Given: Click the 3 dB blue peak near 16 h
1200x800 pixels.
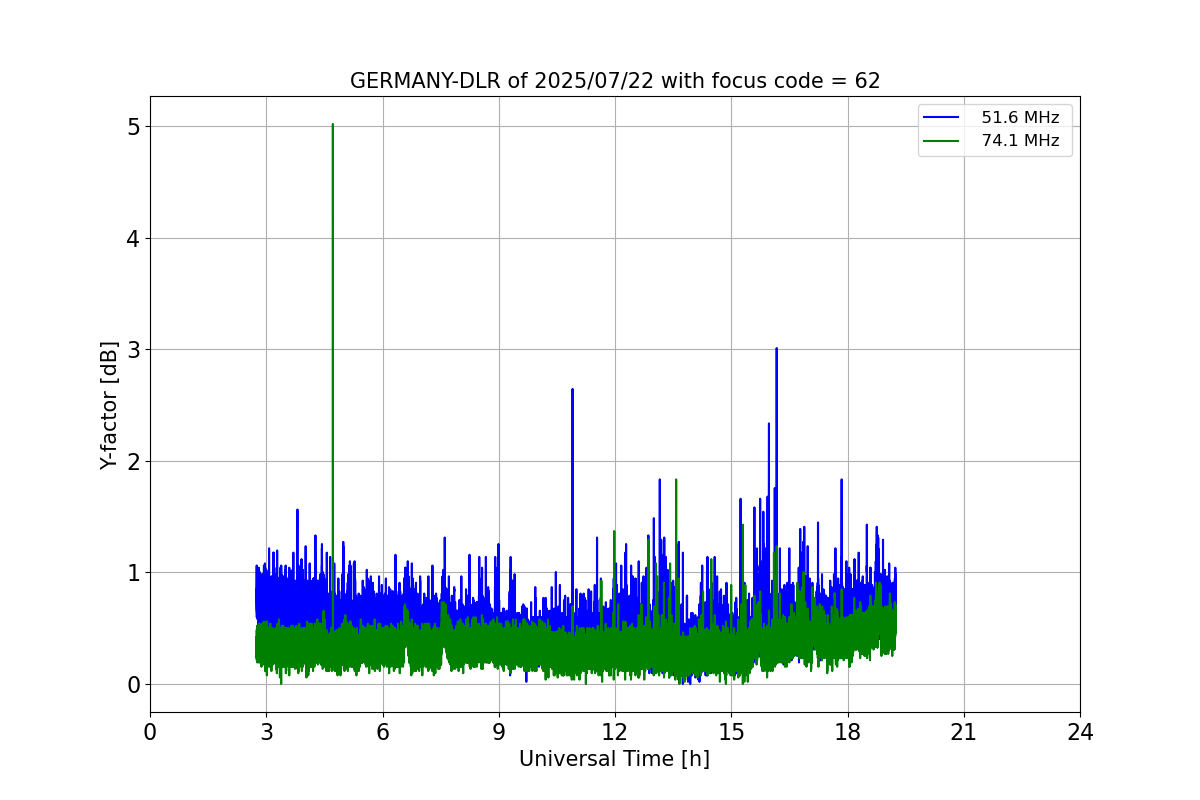Looking at the screenshot, I should pos(776,349).
